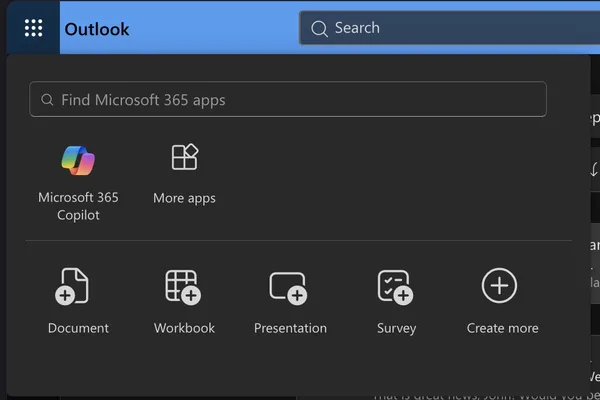Click the search icon in Find apps field
Viewport: 600px width, 400px height.
tap(47, 100)
